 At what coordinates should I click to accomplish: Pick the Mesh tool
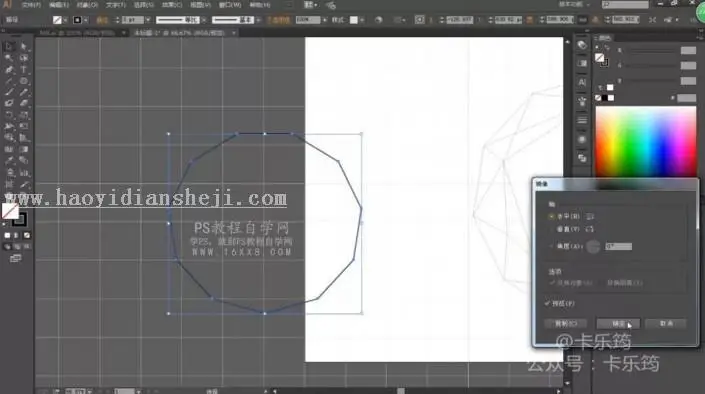point(9,149)
